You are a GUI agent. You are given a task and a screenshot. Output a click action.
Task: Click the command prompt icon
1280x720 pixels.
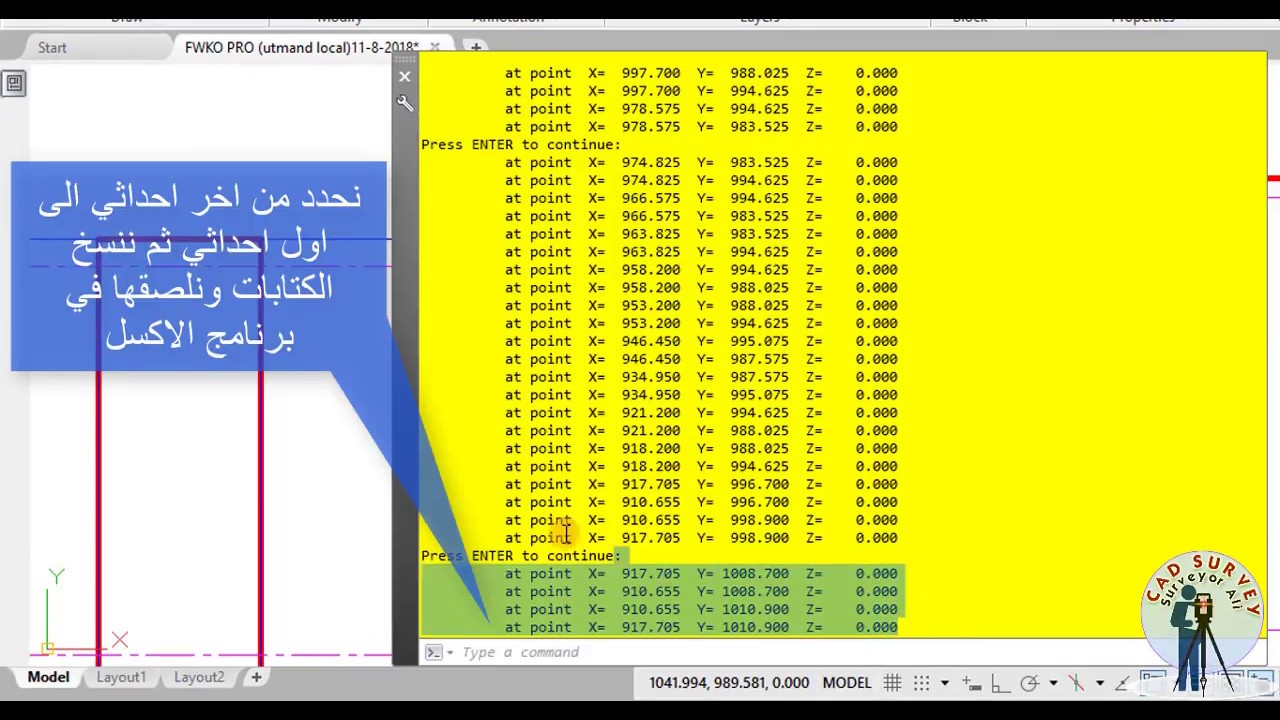point(433,652)
